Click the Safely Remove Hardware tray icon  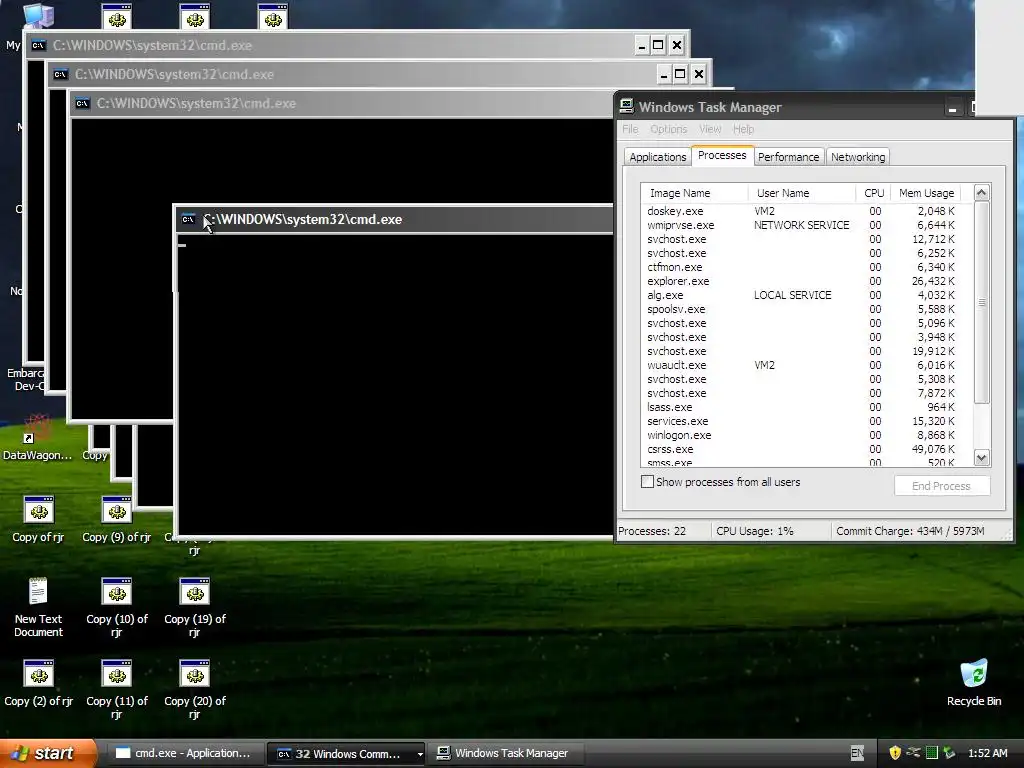(x=949, y=753)
